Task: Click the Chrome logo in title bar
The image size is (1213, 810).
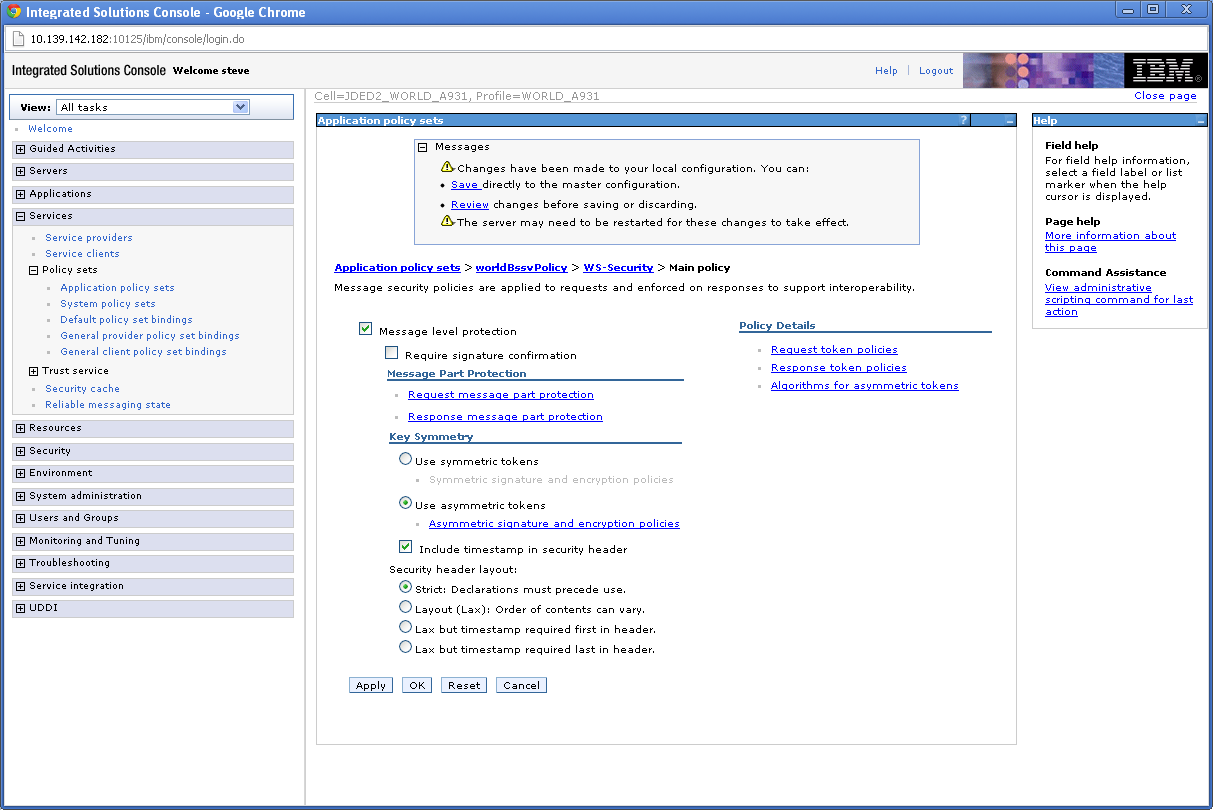Action: (x=14, y=12)
